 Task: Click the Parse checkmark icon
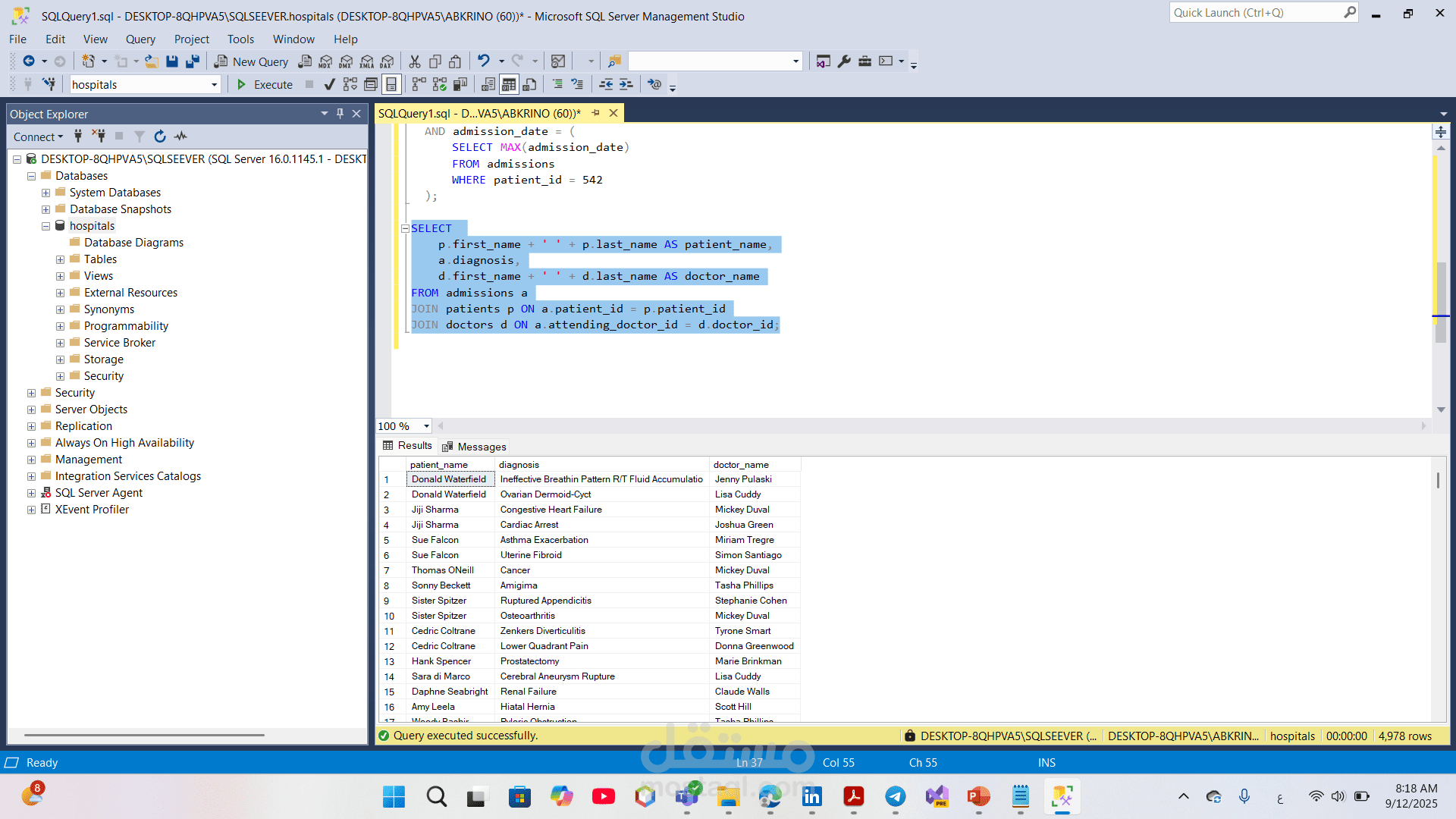point(329,84)
